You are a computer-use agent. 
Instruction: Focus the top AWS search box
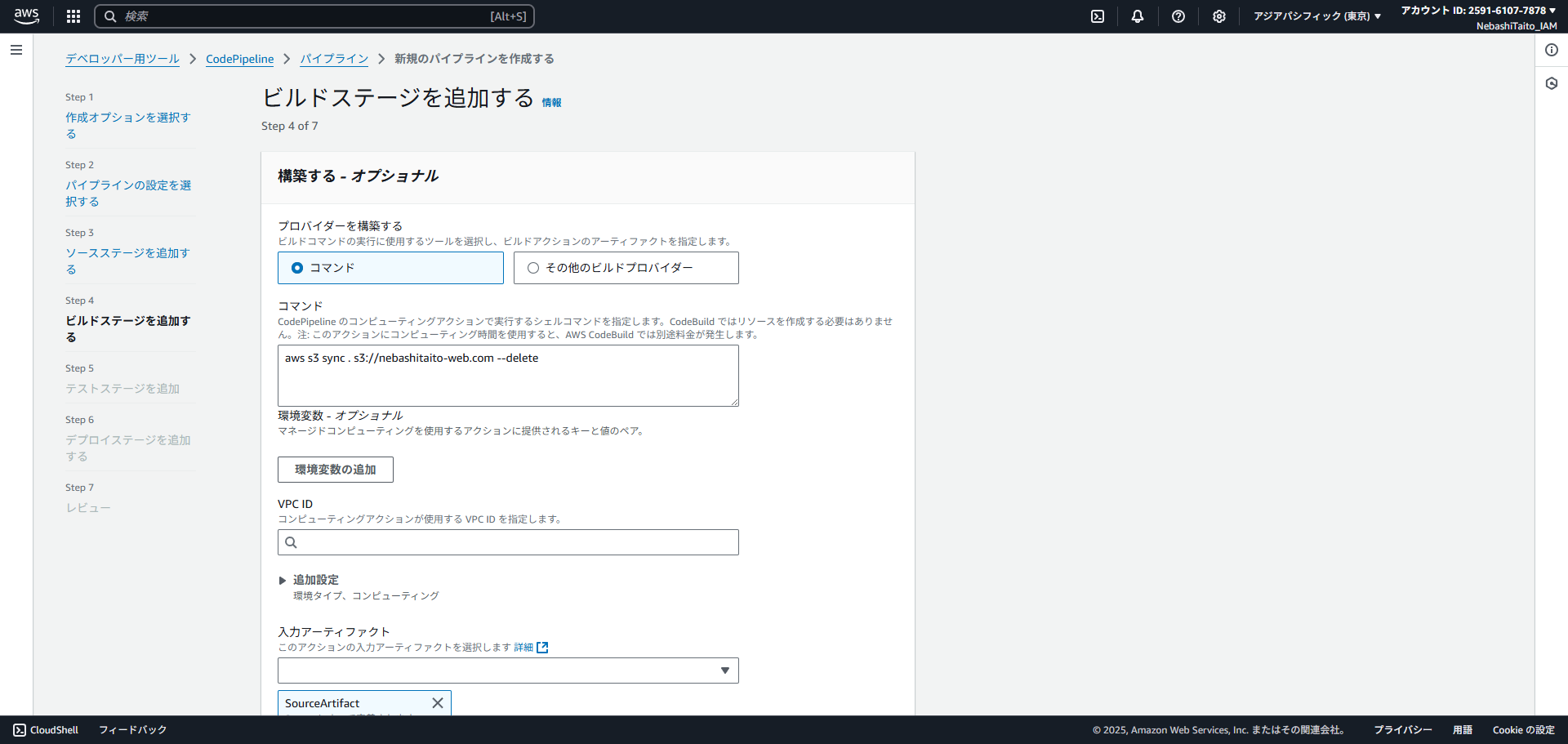(x=314, y=16)
